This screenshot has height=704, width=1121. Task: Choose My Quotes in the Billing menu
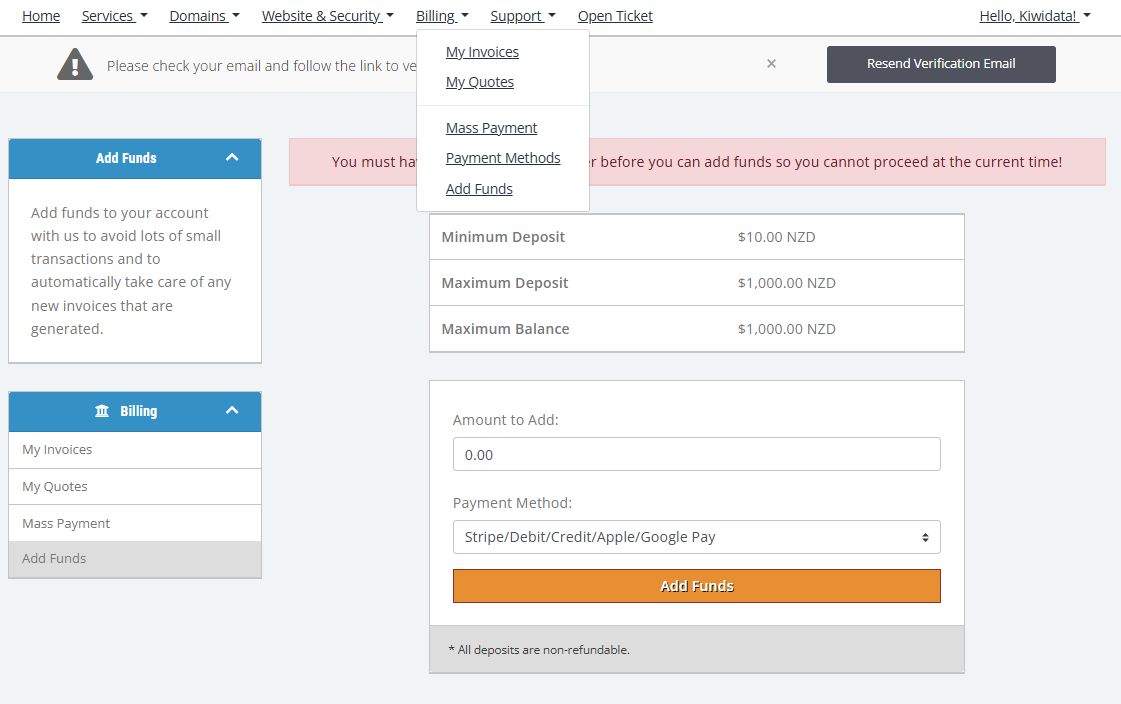479,82
